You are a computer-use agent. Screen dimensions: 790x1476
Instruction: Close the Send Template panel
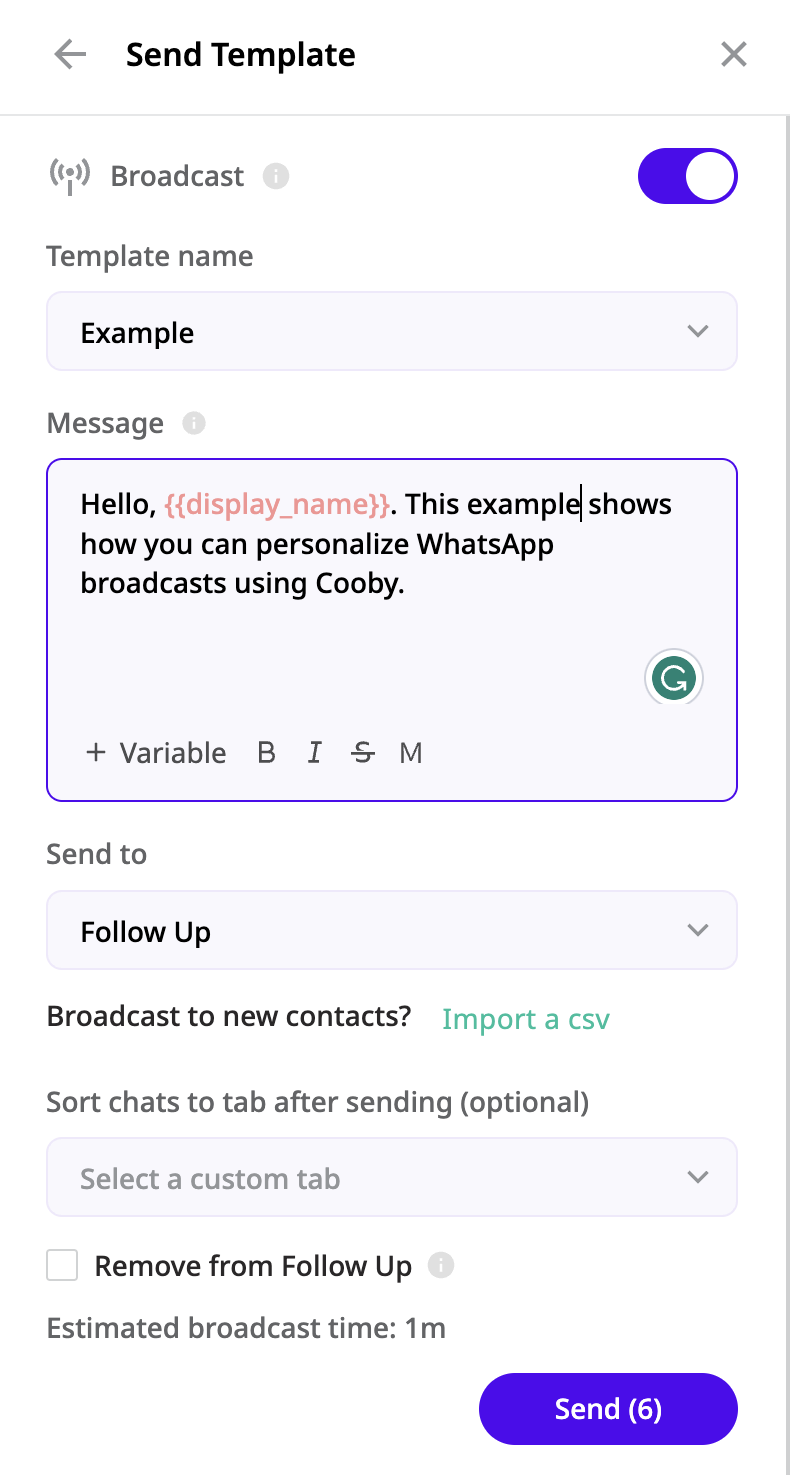(x=733, y=54)
